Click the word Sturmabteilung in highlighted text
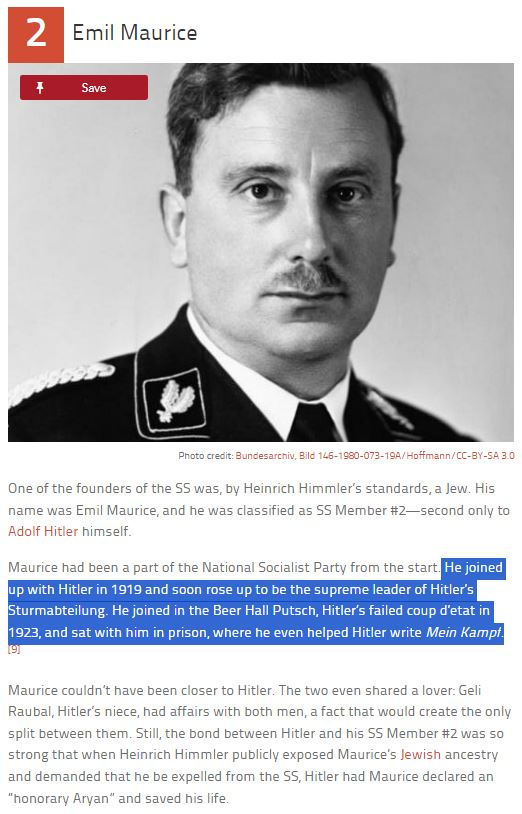 [58, 610]
